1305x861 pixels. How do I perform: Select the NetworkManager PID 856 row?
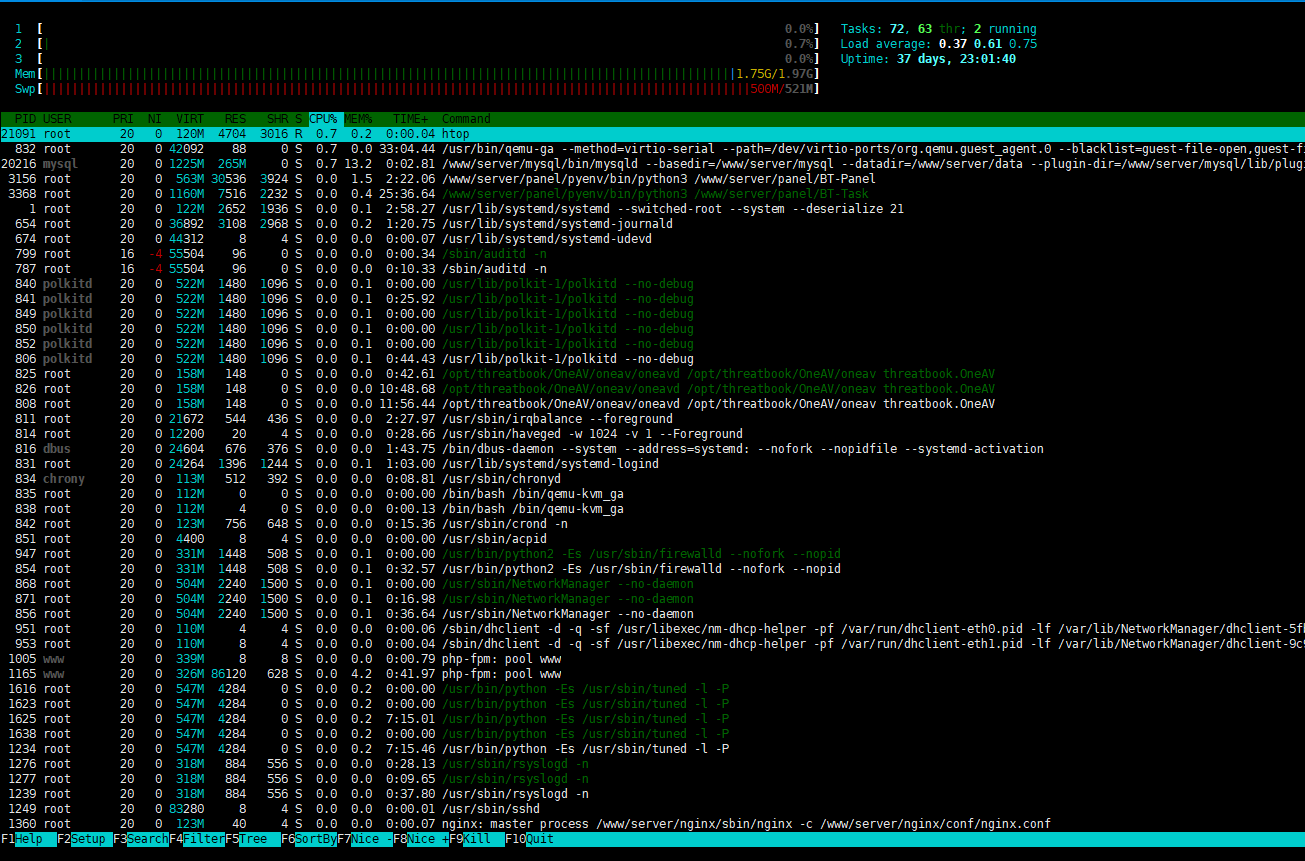point(652,614)
